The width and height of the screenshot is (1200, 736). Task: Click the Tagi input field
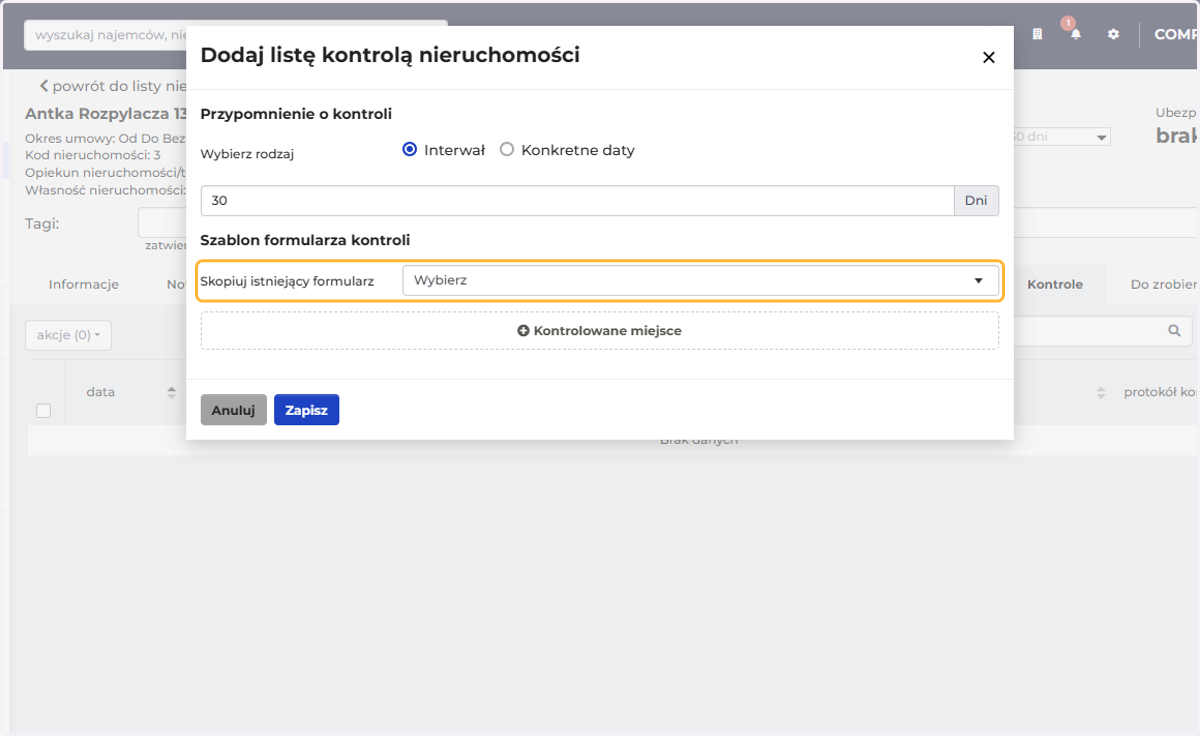(161, 223)
